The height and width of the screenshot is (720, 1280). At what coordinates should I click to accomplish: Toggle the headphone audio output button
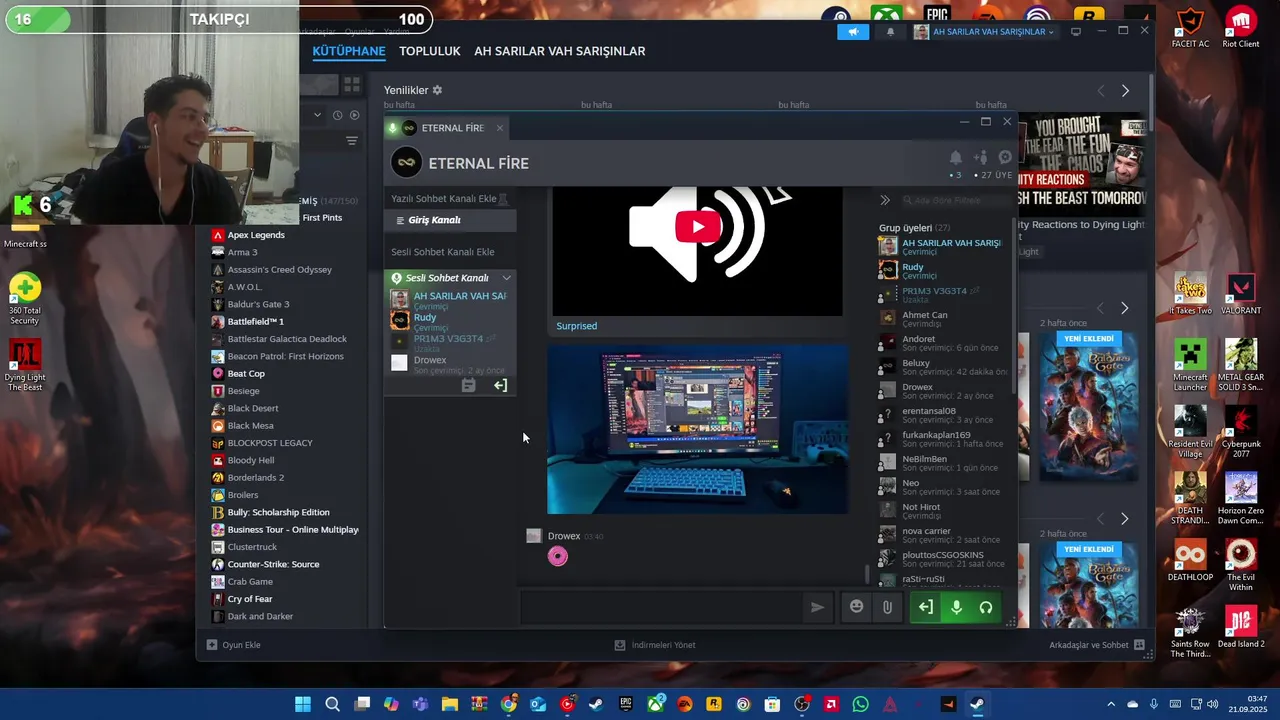(x=986, y=607)
